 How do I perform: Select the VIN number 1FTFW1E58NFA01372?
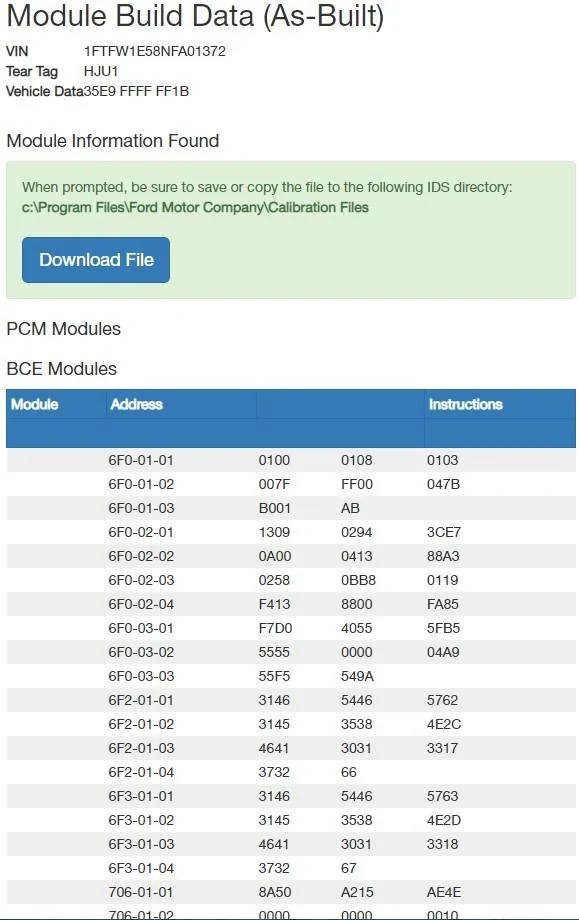154,51
